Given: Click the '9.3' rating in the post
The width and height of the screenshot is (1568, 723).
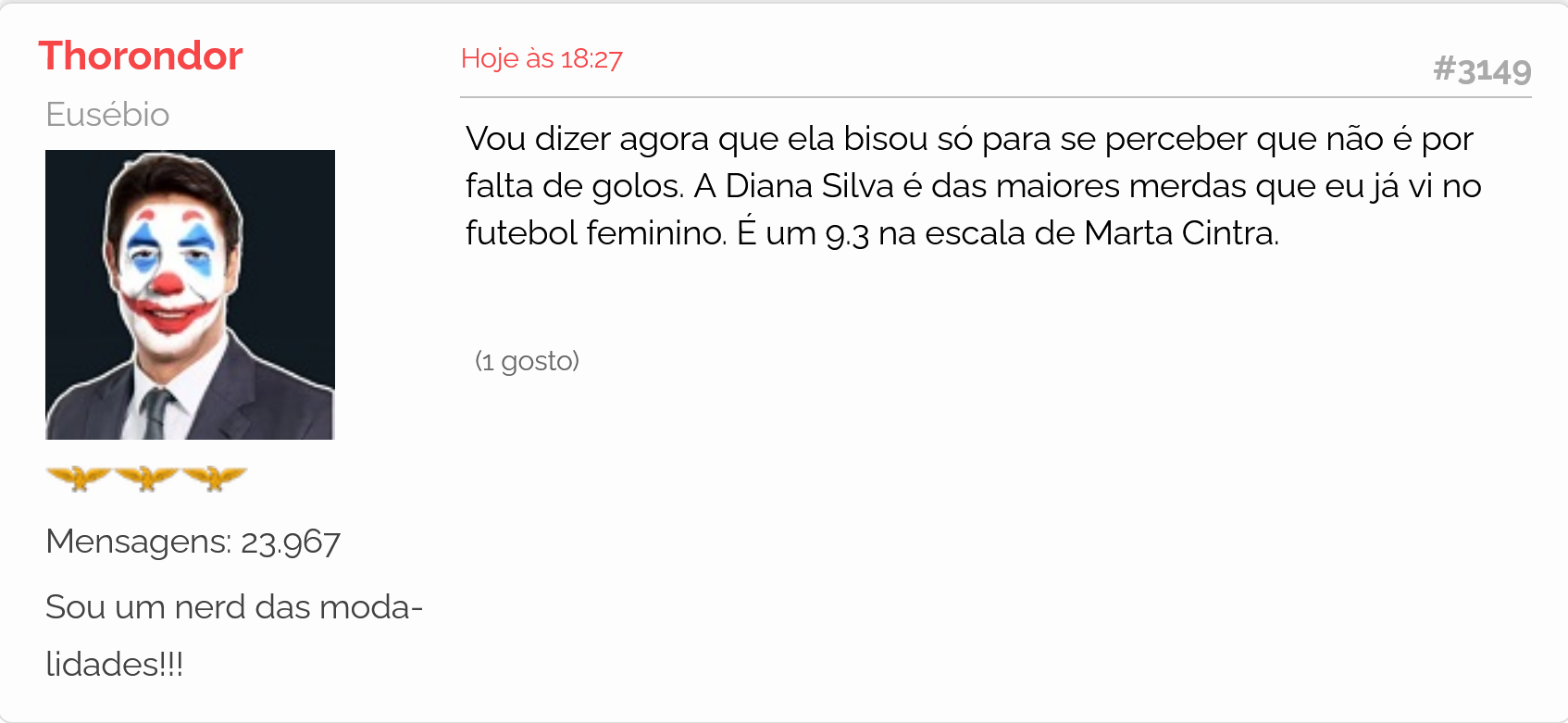Looking at the screenshot, I should (x=847, y=234).
